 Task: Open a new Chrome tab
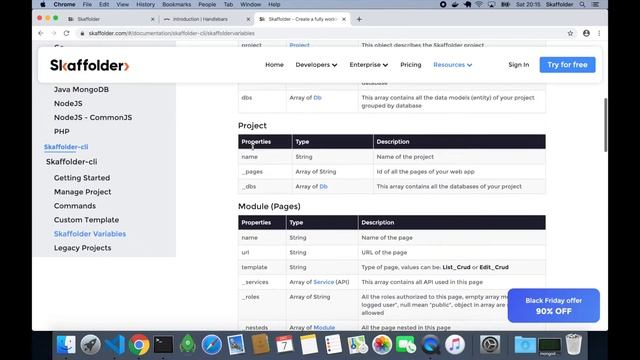pos(359,19)
